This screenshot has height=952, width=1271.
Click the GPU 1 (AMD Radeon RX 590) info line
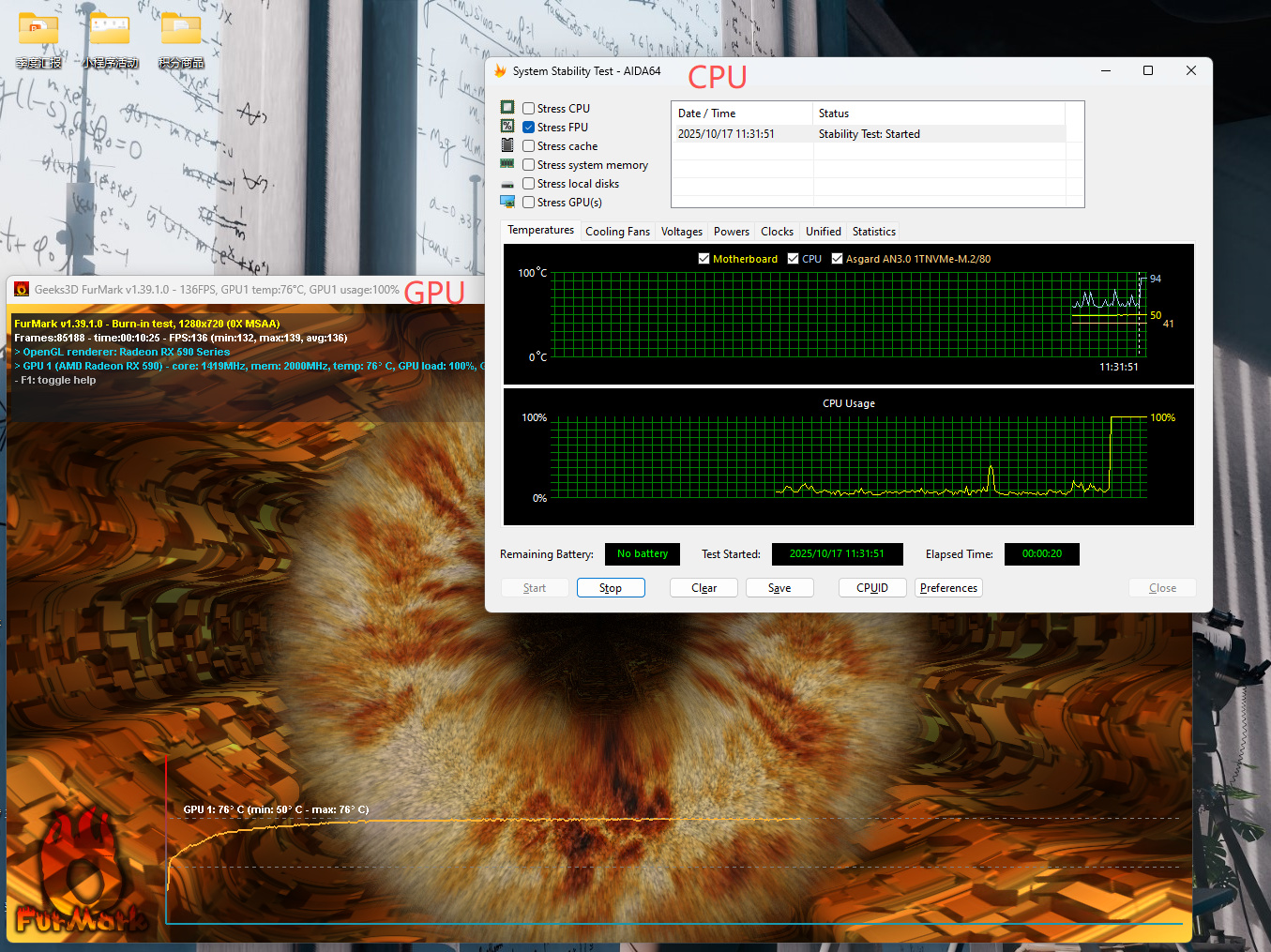pyautogui.click(x=250, y=366)
